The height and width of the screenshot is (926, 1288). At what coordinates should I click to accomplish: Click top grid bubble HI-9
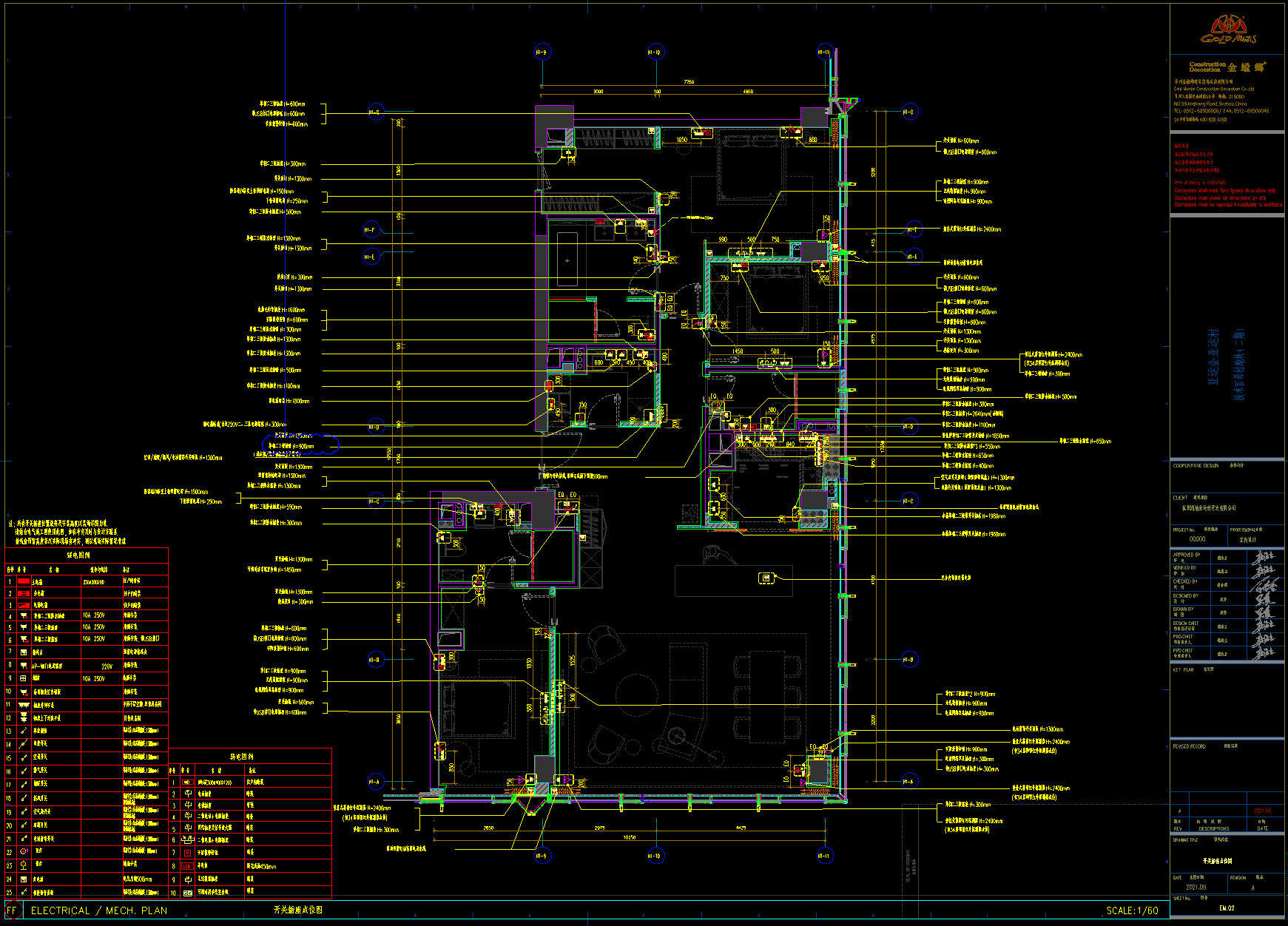coord(542,52)
